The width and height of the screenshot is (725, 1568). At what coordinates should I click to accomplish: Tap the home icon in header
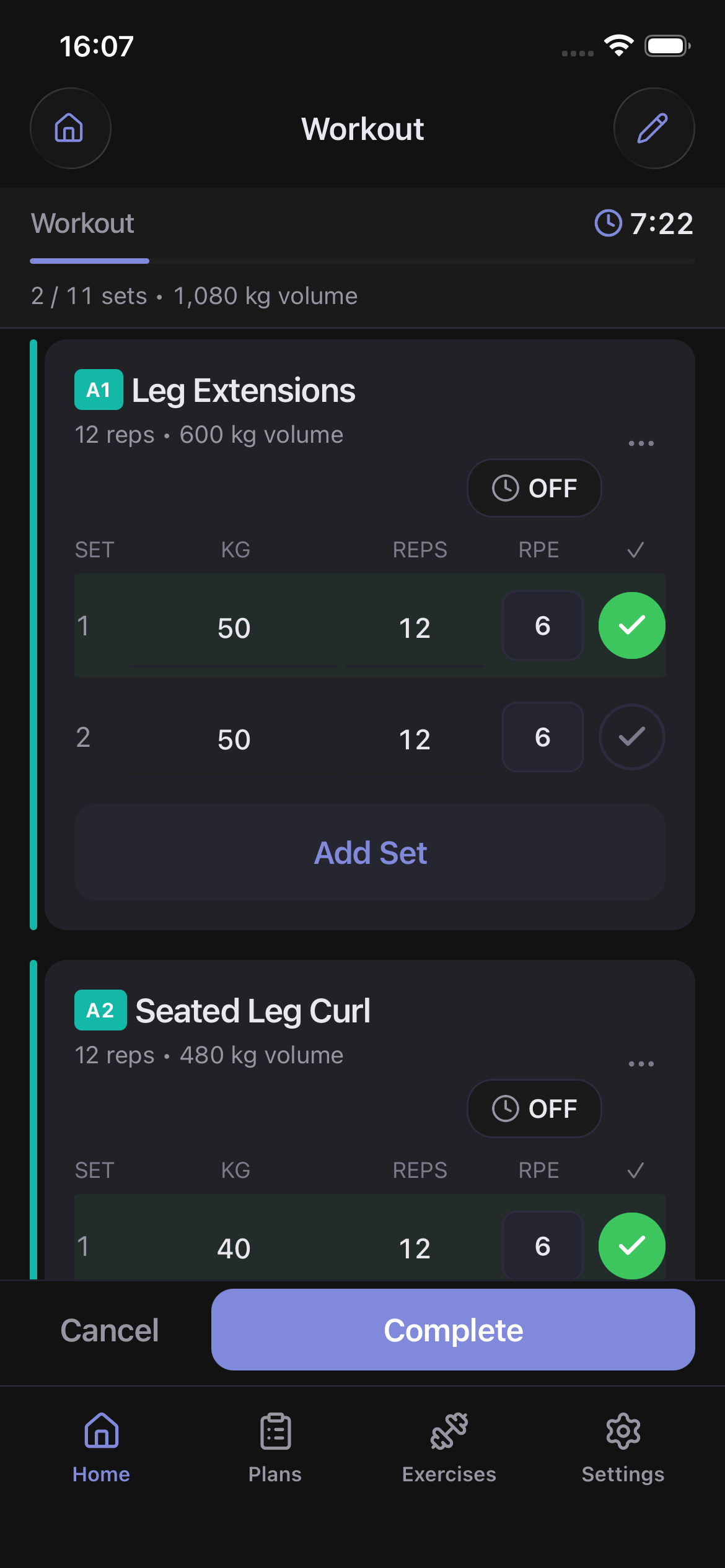click(x=70, y=128)
